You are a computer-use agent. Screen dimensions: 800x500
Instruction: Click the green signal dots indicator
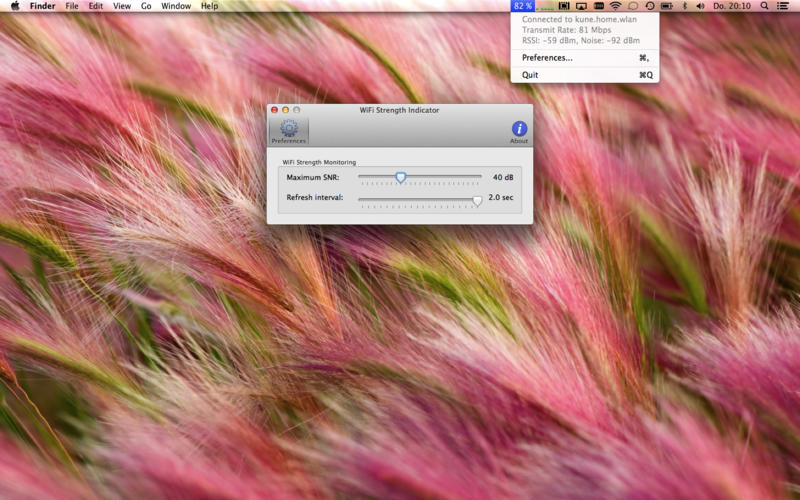(545, 9)
